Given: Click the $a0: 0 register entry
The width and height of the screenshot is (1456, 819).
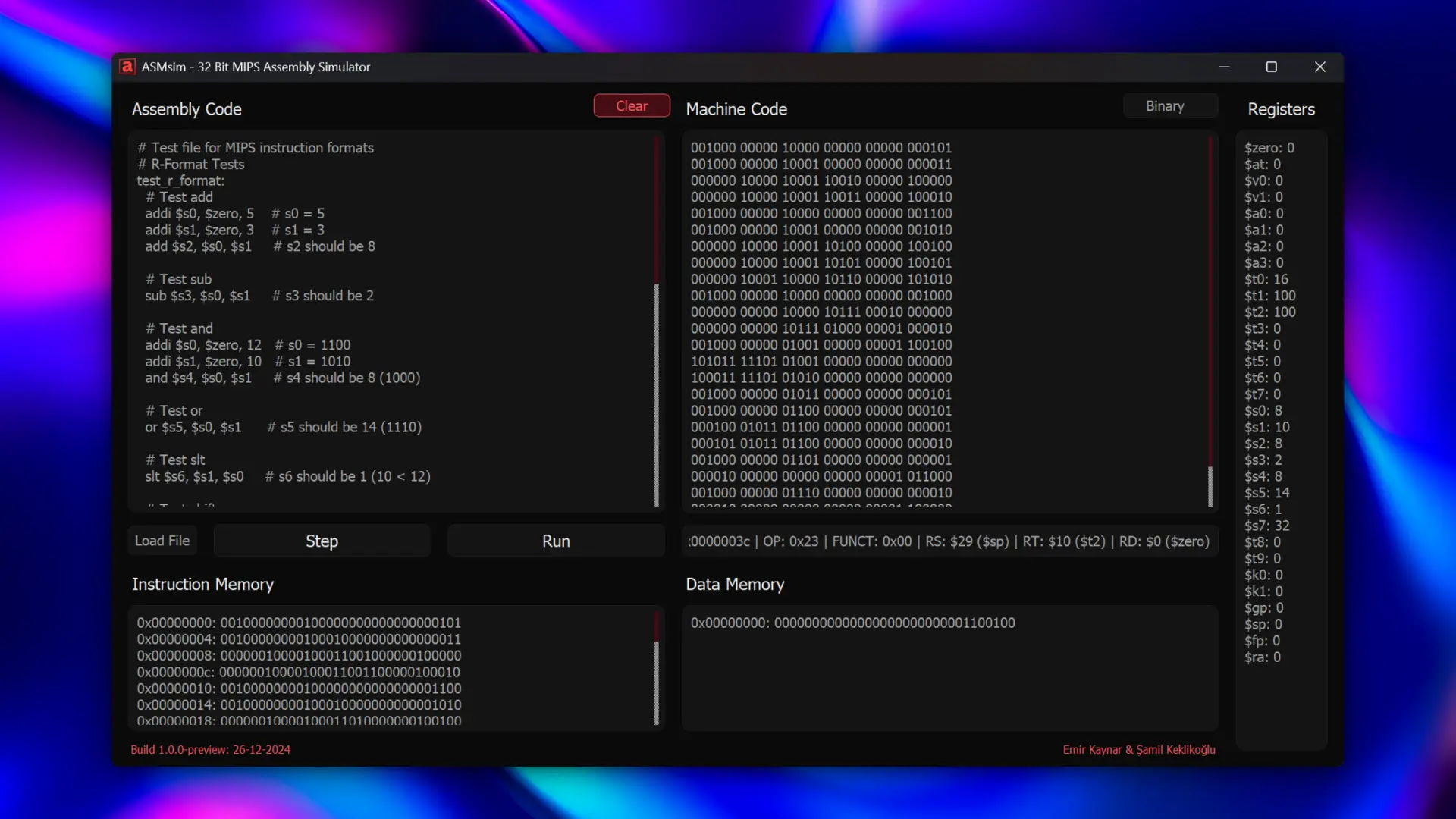Looking at the screenshot, I should pyautogui.click(x=1264, y=214).
